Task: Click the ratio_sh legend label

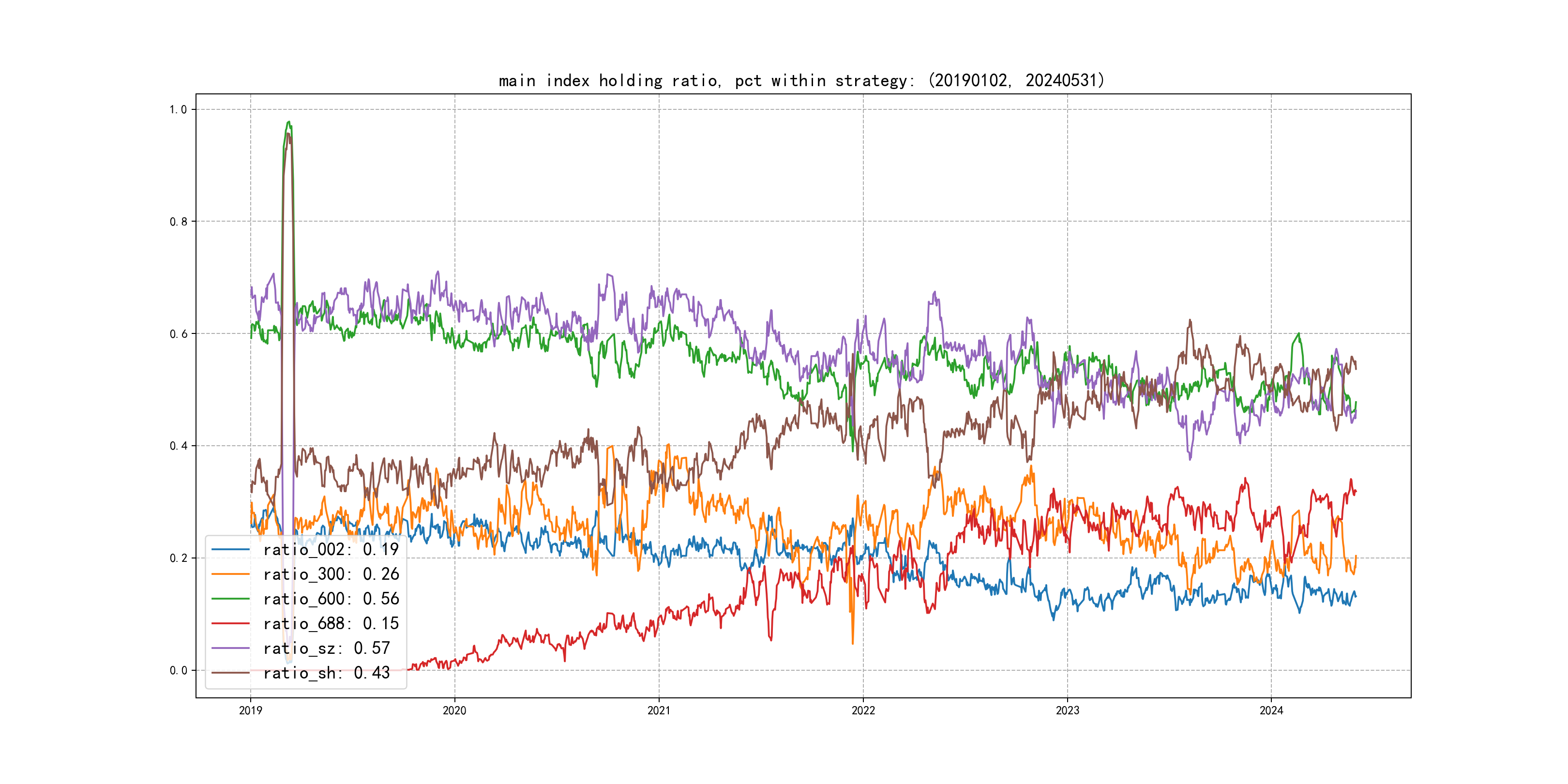Action: click(326, 673)
